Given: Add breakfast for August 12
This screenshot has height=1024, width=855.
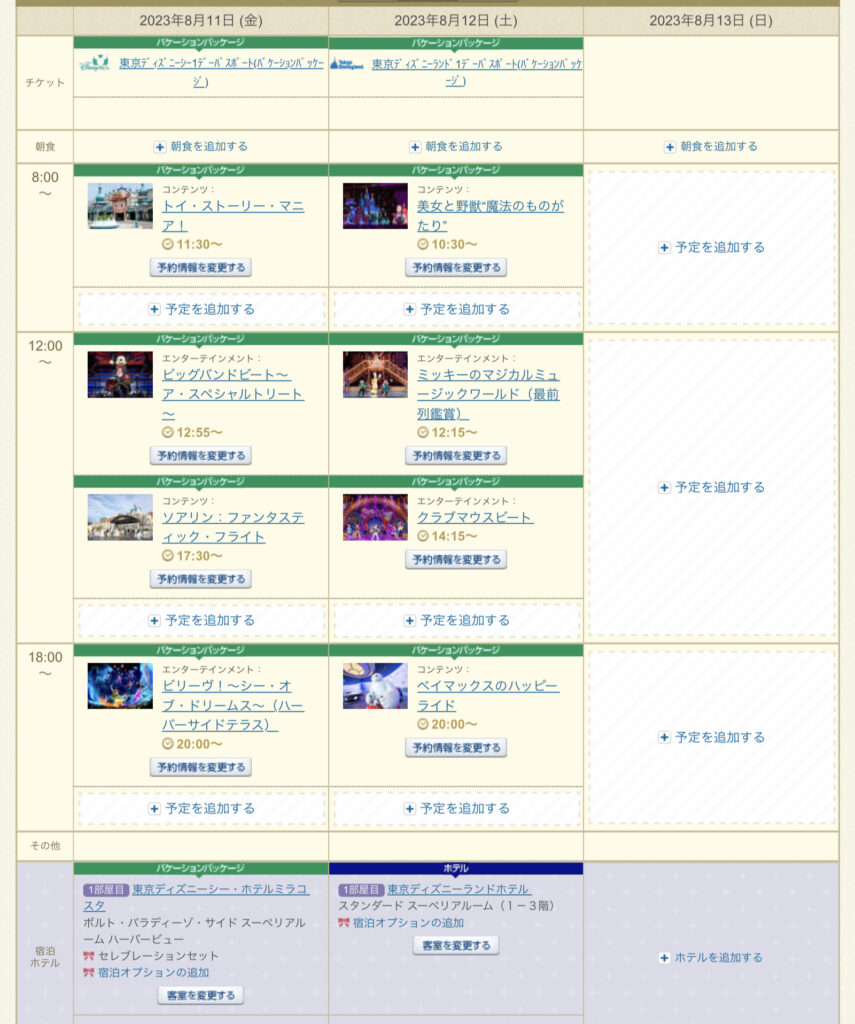Looking at the screenshot, I should (x=456, y=146).
